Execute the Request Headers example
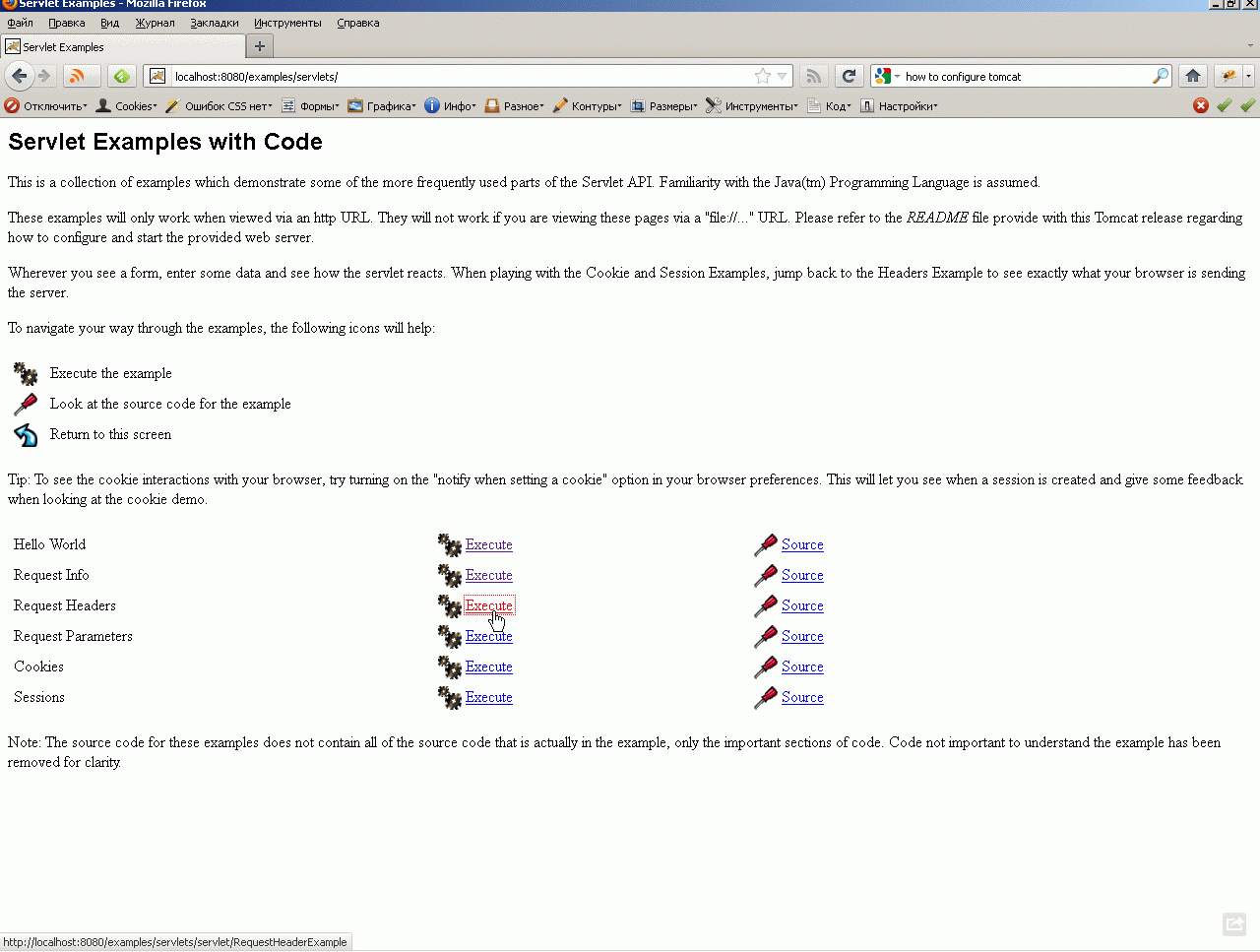The height and width of the screenshot is (952, 1260). tap(488, 605)
